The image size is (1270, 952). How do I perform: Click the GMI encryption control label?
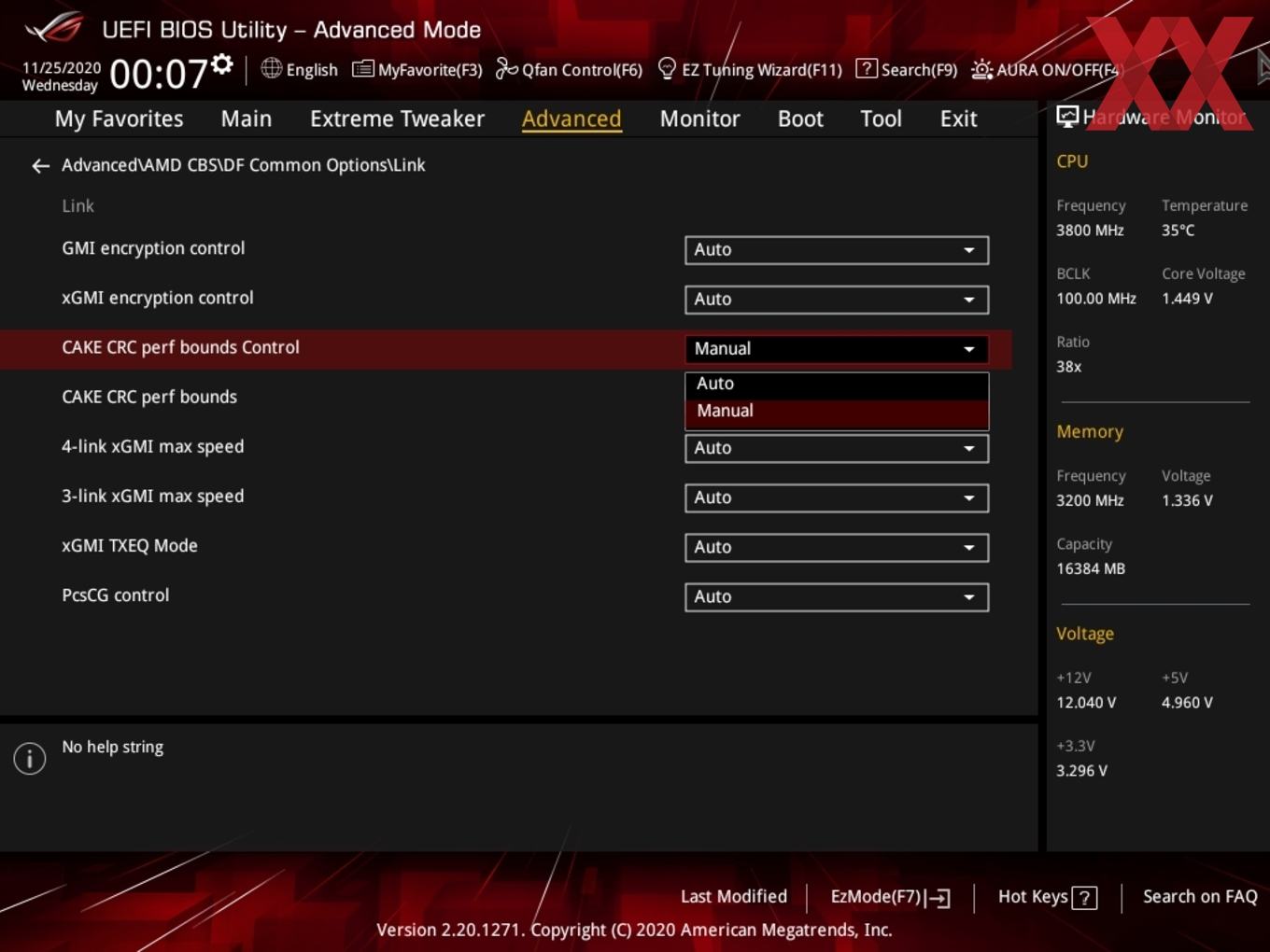[153, 248]
